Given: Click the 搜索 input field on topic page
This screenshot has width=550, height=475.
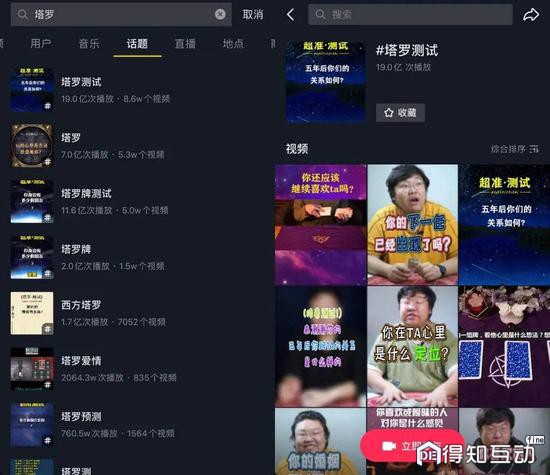Looking at the screenshot, I should click(410, 15).
